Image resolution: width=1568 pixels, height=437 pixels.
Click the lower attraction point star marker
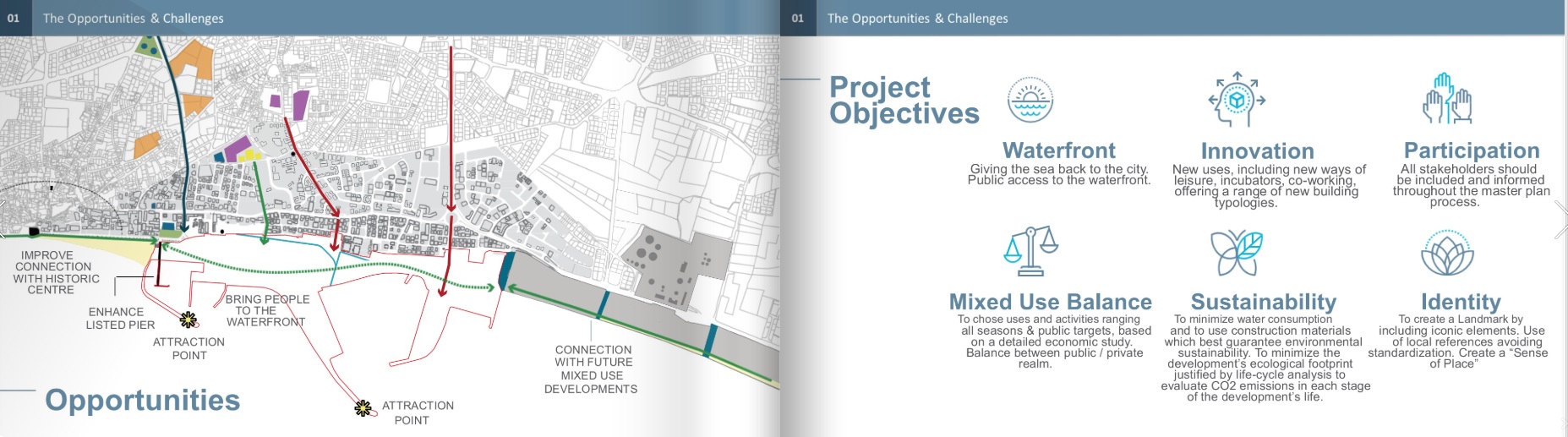tap(363, 409)
